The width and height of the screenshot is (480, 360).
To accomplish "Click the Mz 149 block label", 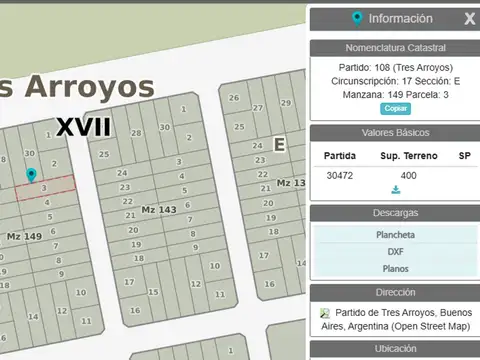I will (x=24, y=237).
